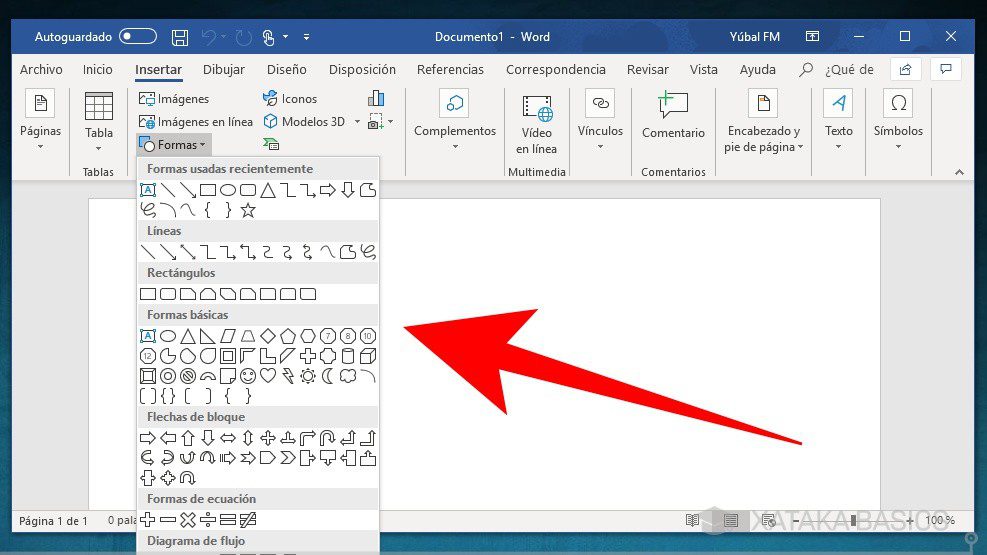Viewport: 987px width, 555px height.
Task: Pick the cube shape in Formas básicas
Action: point(368,356)
